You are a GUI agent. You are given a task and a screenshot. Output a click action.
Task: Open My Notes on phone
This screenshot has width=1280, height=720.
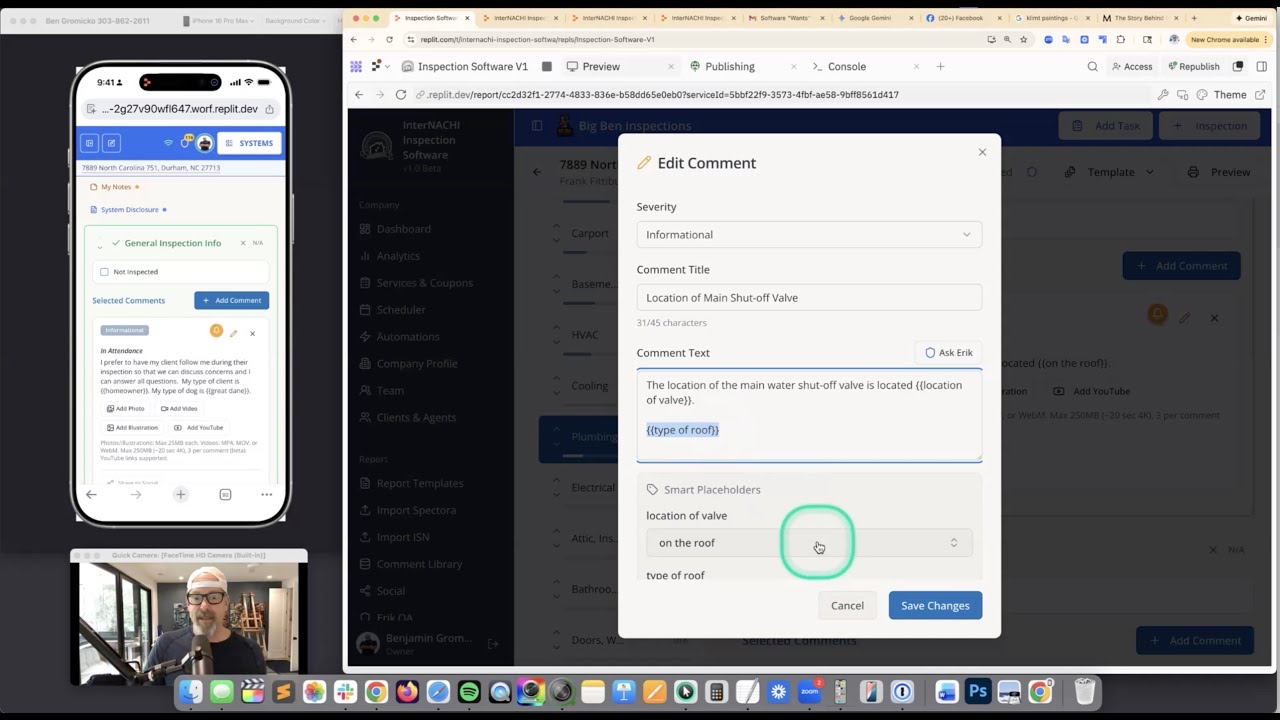tap(115, 187)
